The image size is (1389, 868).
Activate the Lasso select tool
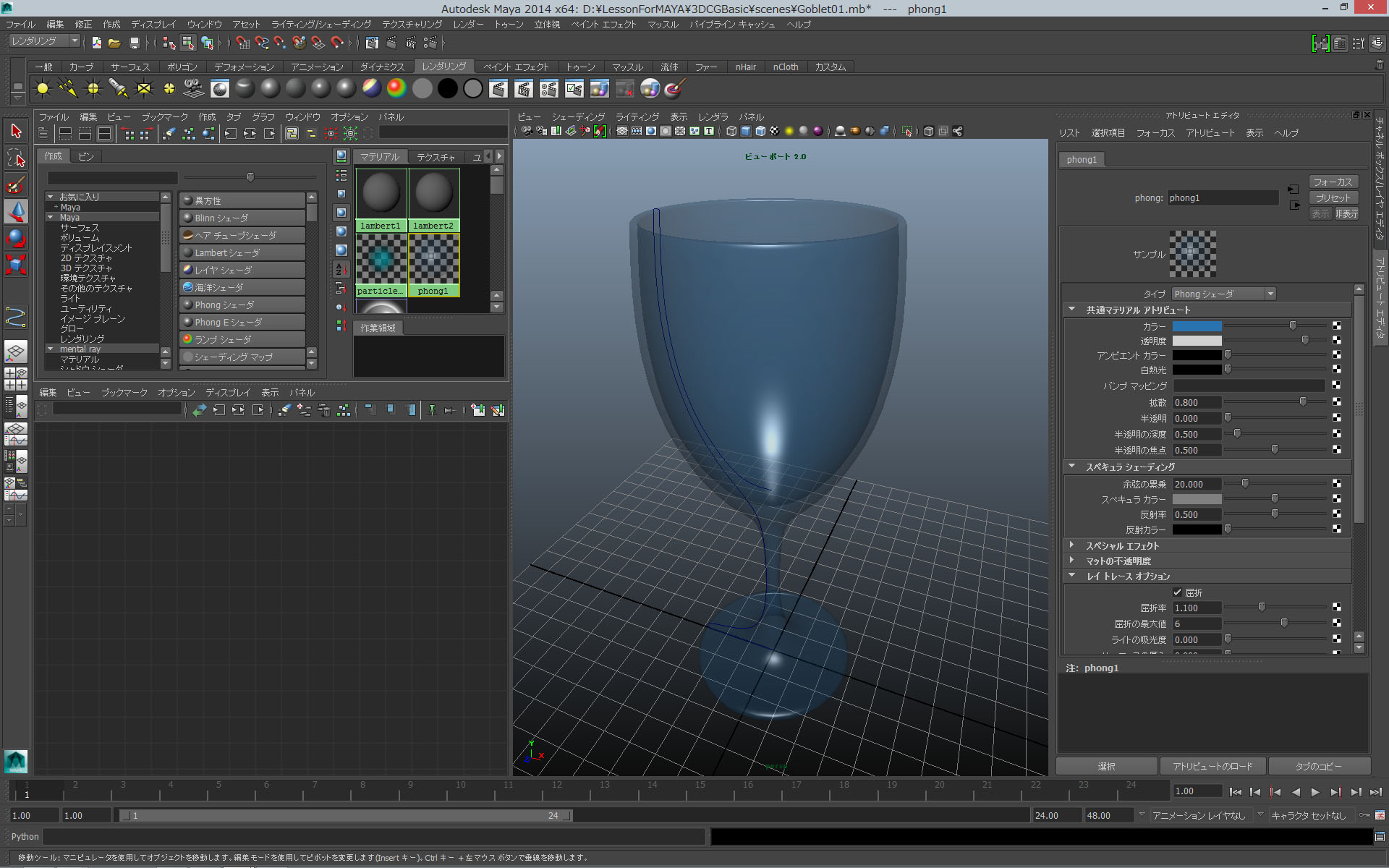16,158
